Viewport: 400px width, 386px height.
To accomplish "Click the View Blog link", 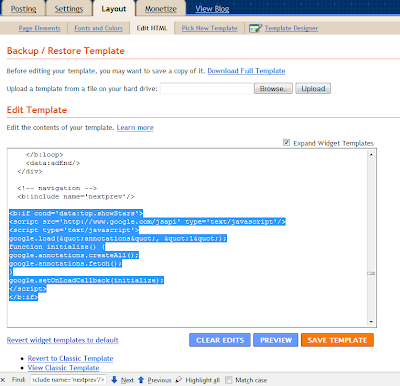I will pyautogui.click(x=212, y=9).
